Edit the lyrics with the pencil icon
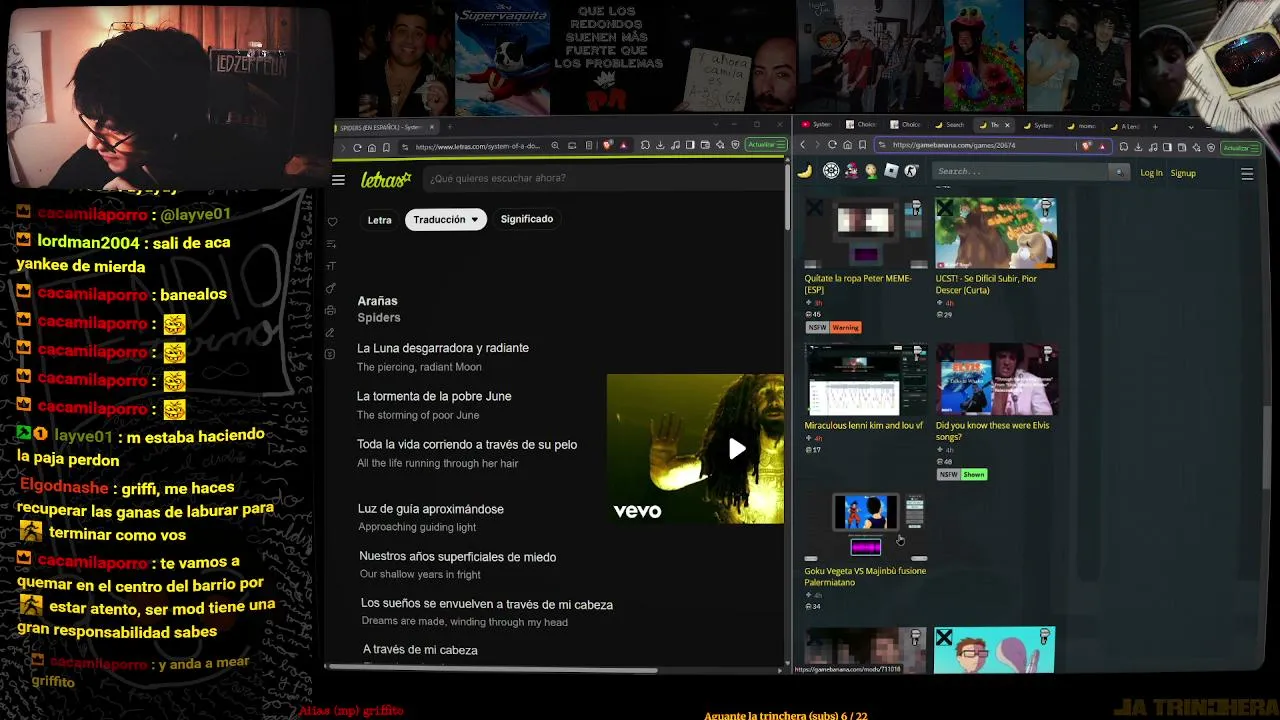 pyautogui.click(x=331, y=332)
